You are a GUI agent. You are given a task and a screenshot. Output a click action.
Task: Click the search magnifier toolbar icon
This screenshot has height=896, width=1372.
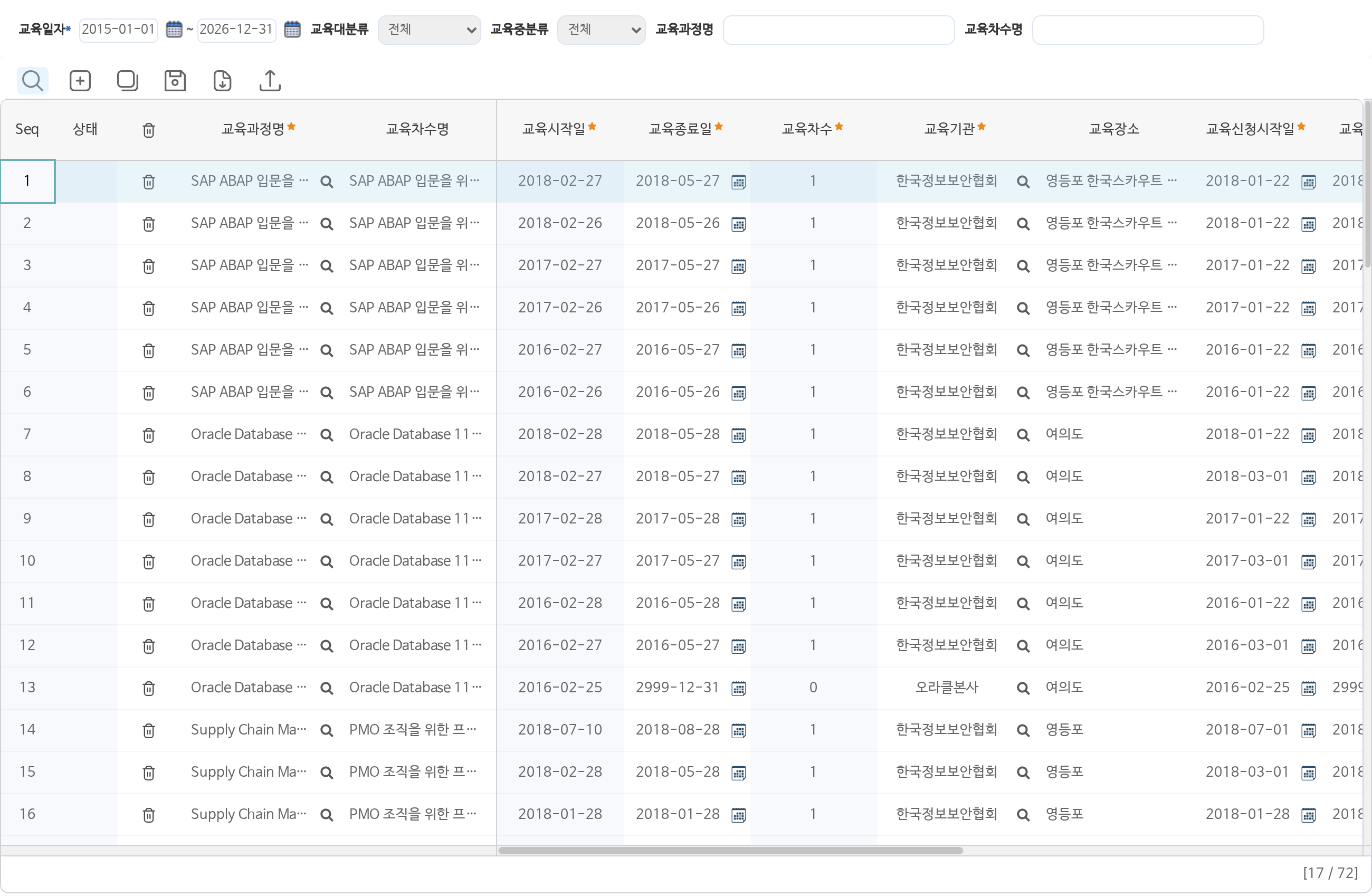tap(32, 81)
